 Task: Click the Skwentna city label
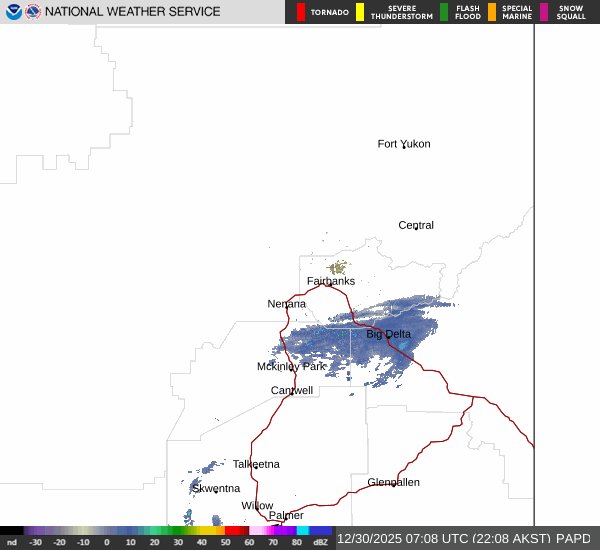[216, 488]
